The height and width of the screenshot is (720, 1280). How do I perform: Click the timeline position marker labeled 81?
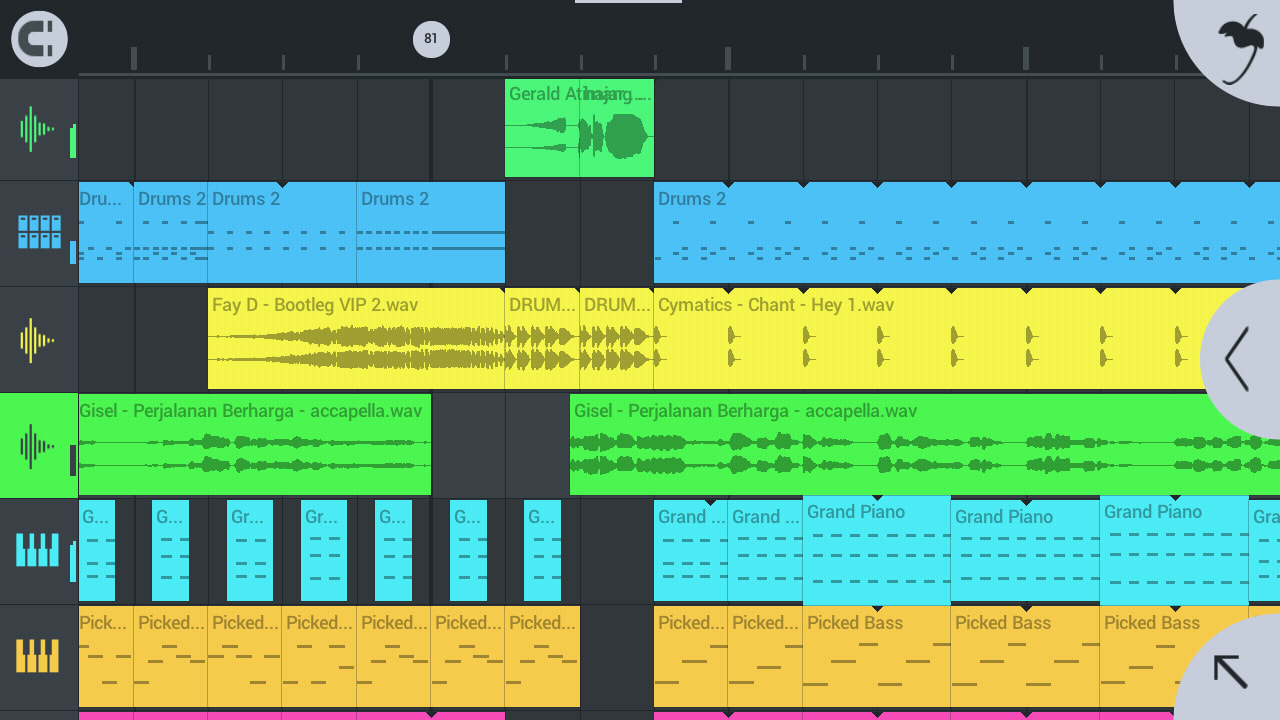coord(431,39)
